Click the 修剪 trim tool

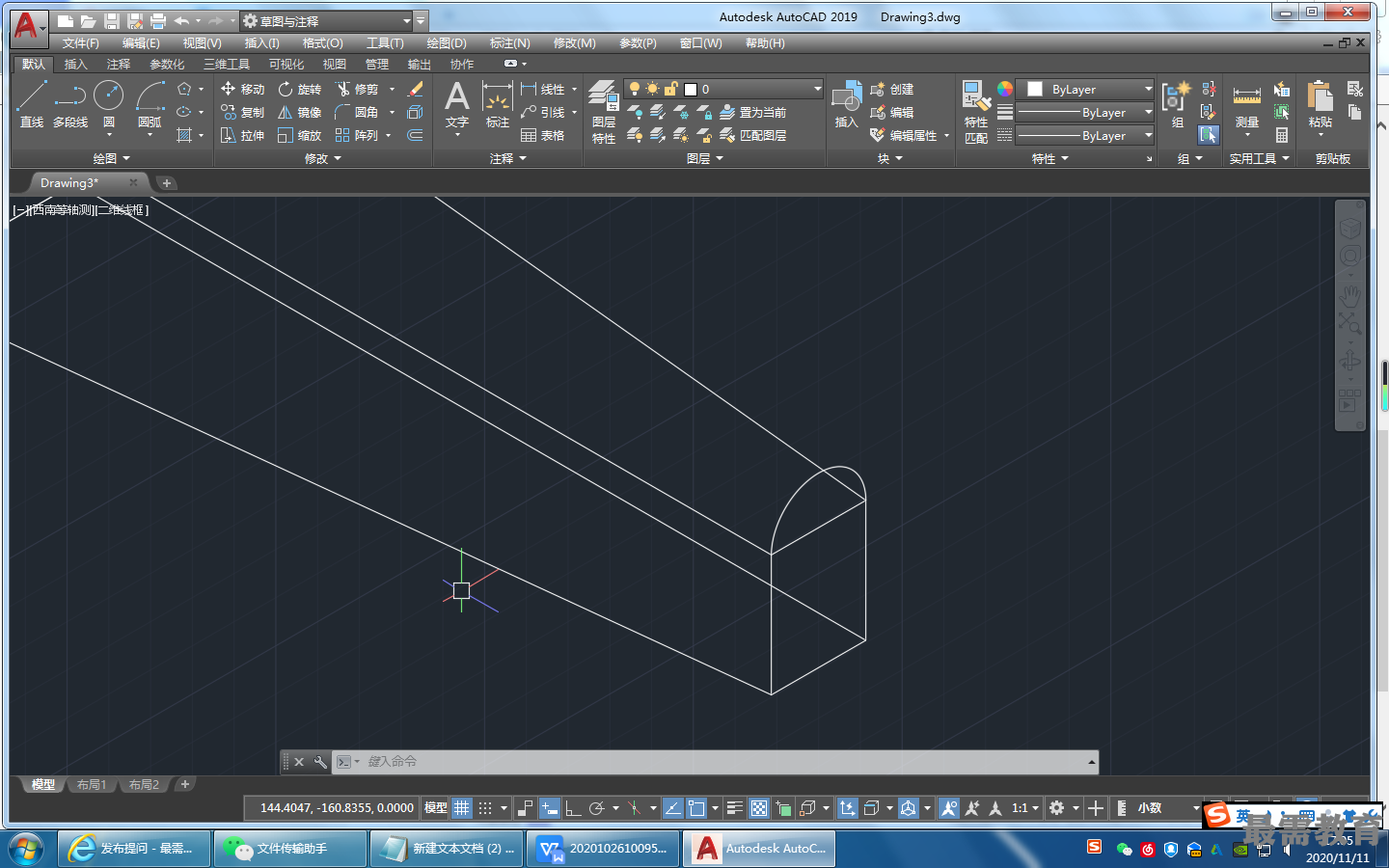(x=357, y=89)
